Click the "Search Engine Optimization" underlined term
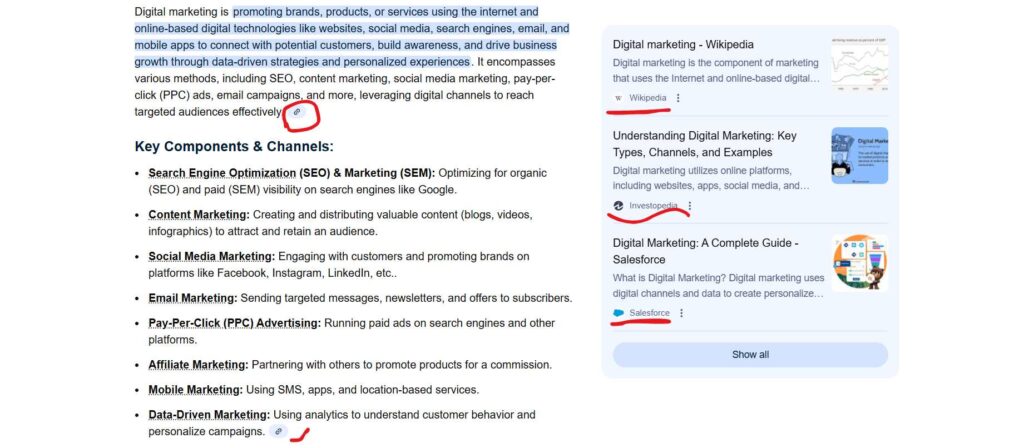The width and height of the screenshot is (1024, 448). tap(222, 173)
